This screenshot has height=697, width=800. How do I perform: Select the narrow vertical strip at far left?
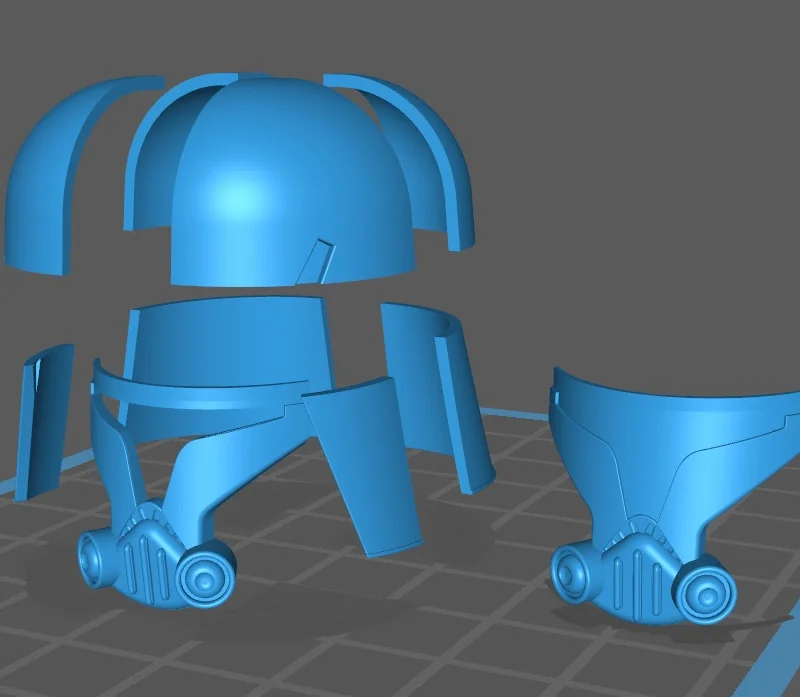tap(43, 421)
